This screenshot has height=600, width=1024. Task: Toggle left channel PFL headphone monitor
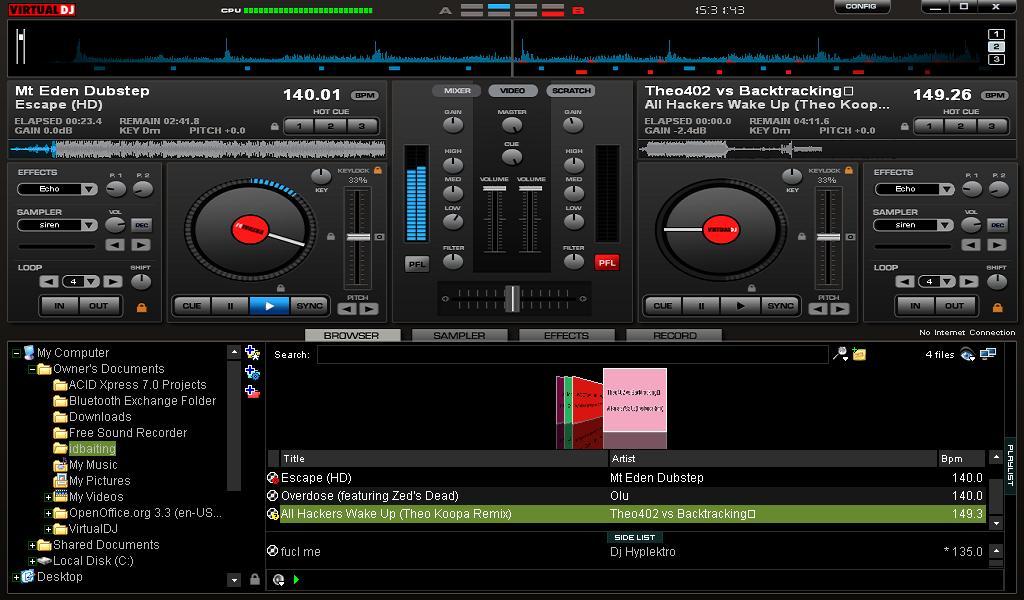417,264
